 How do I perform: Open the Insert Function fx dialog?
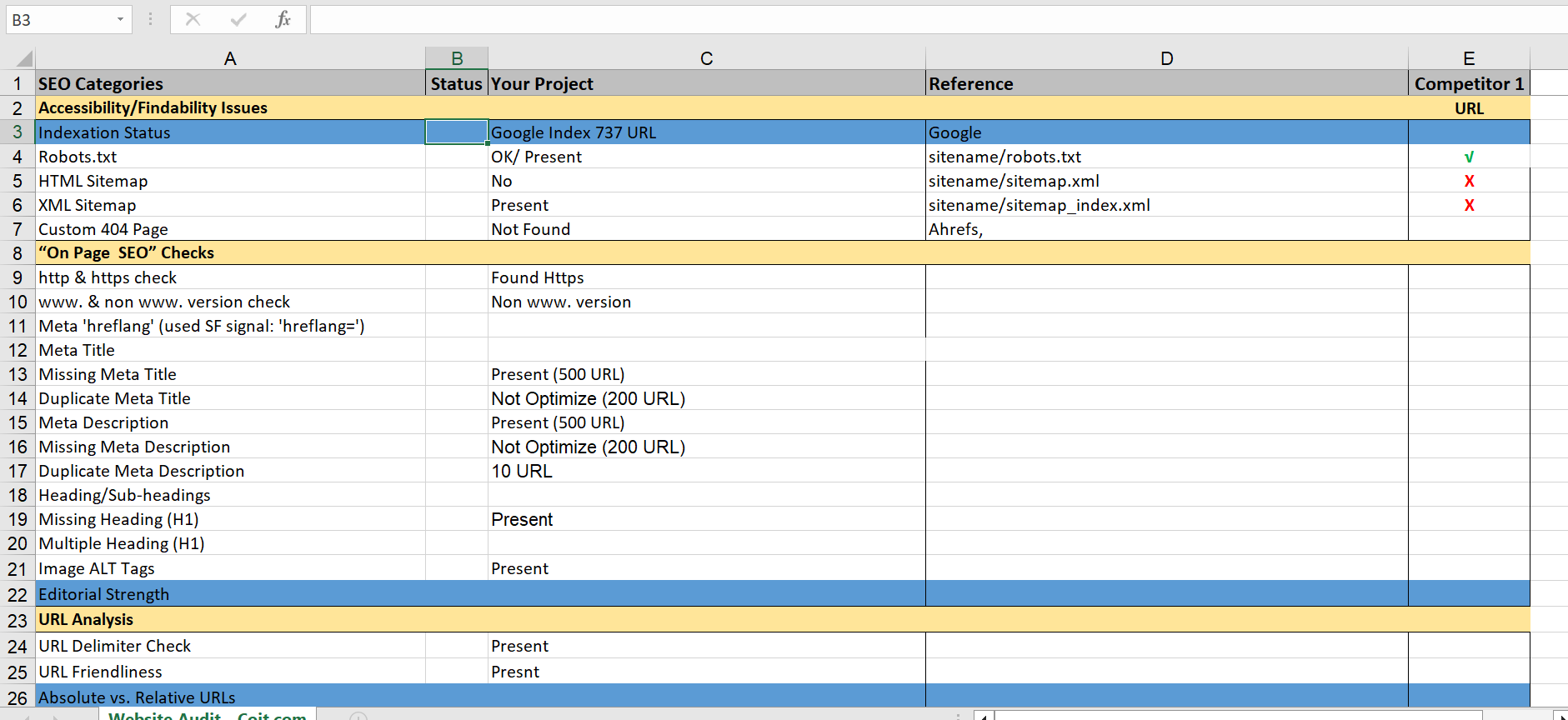(x=283, y=19)
